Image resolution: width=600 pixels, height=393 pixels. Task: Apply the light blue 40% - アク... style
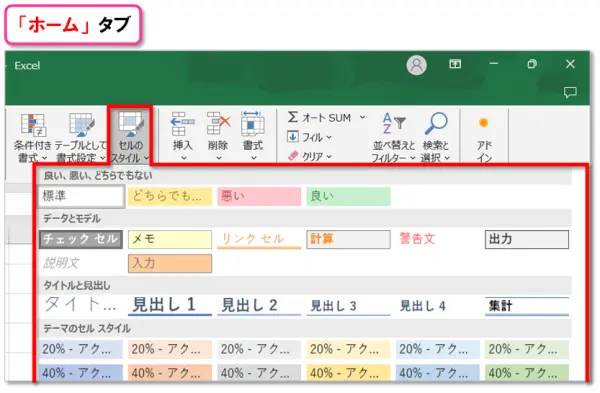tap(437, 372)
